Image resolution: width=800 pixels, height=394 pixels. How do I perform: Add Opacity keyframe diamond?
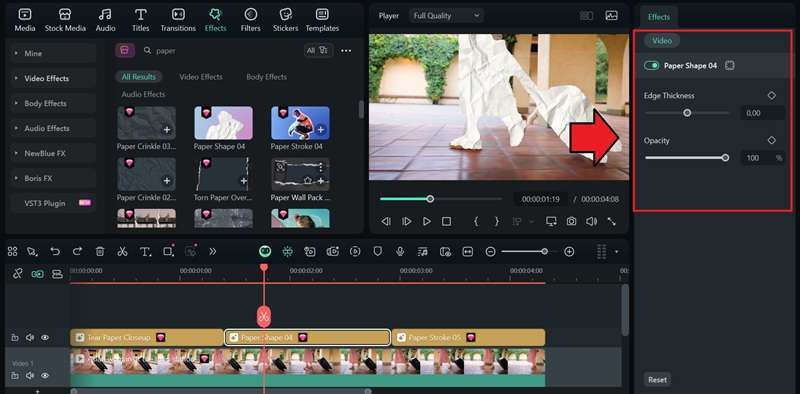(771, 140)
